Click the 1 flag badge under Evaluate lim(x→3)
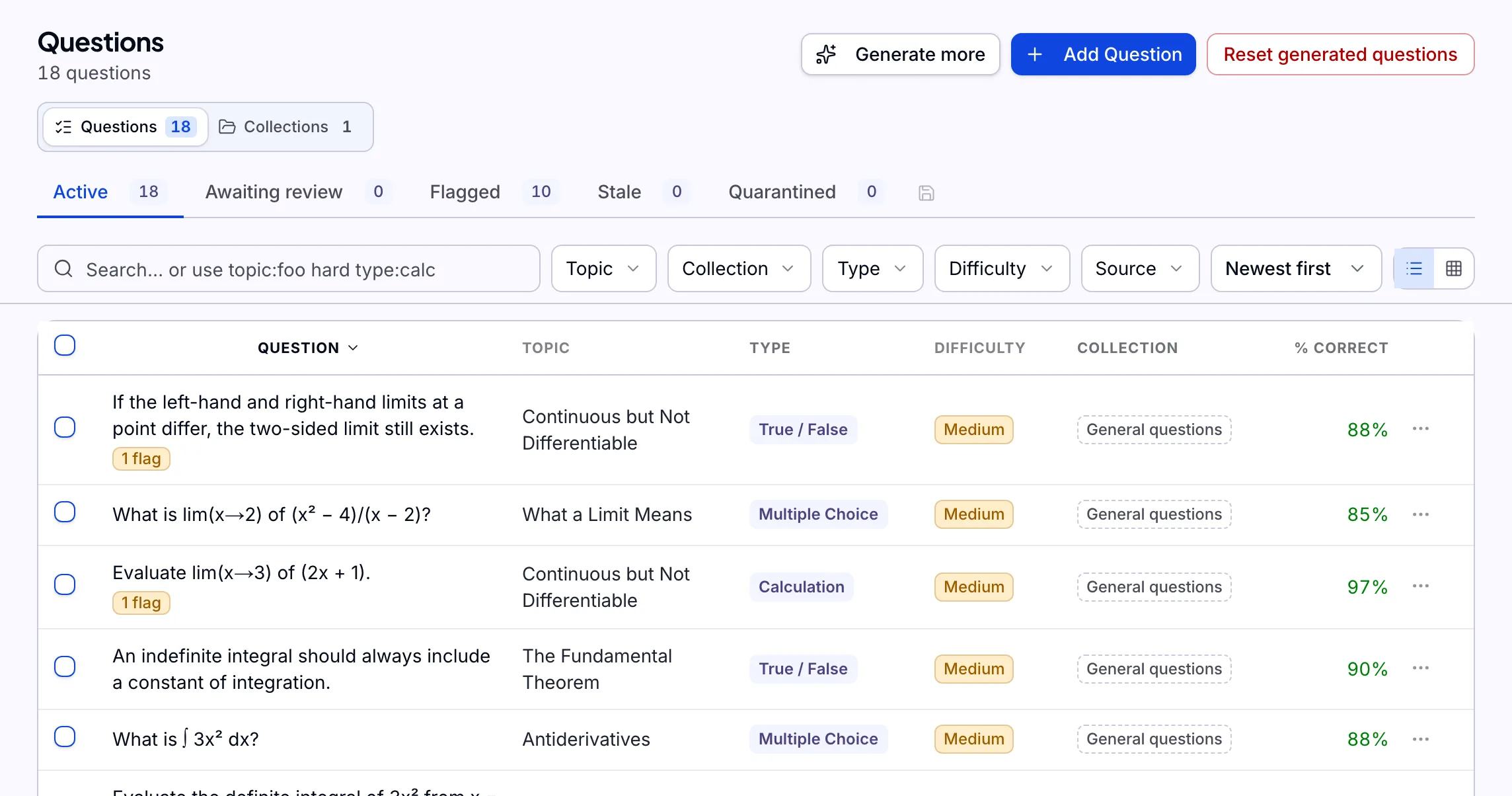The image size is (1512, 796). coord(141,603)
